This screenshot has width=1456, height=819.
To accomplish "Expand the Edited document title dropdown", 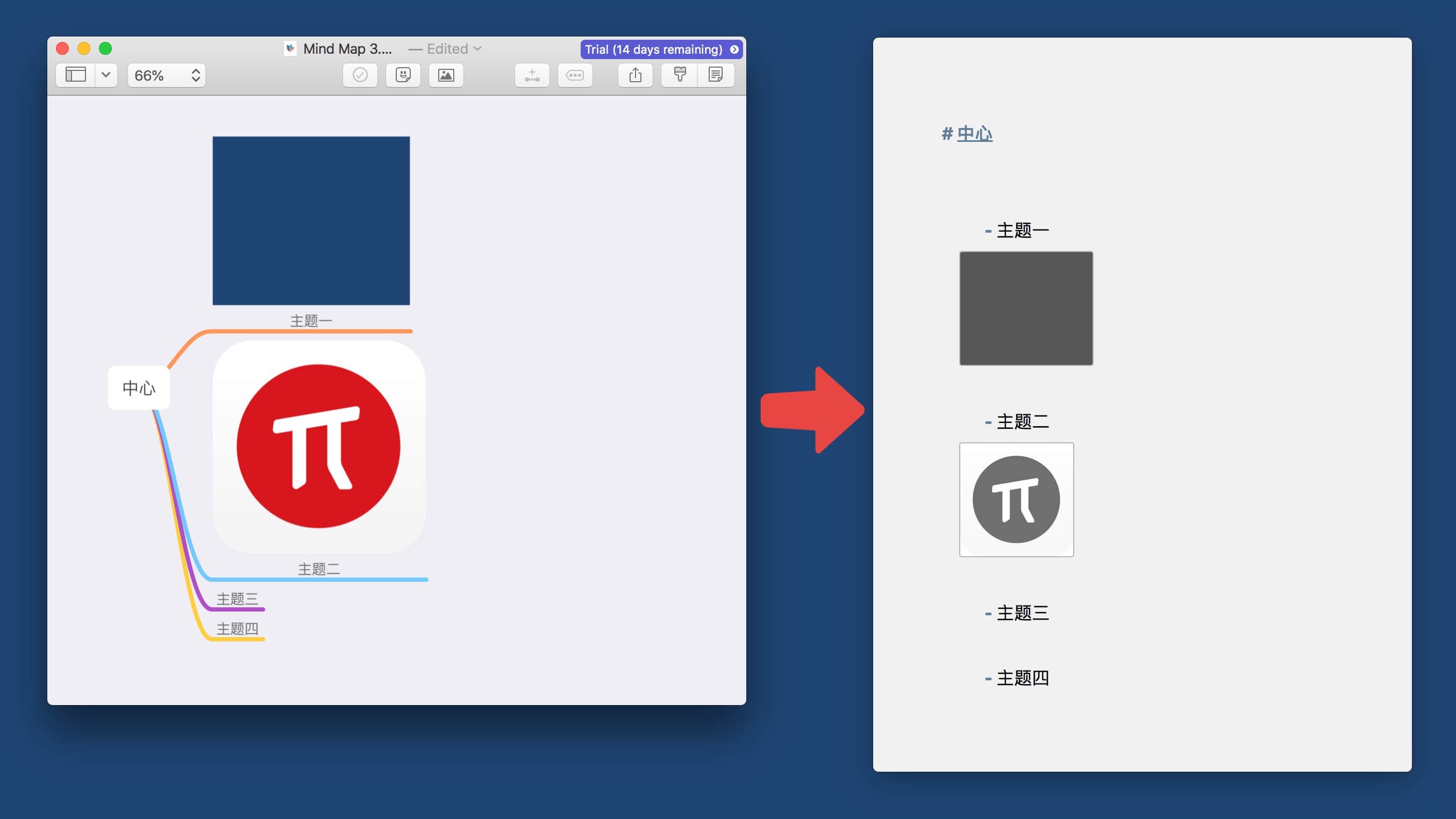I will coord(477,48).
